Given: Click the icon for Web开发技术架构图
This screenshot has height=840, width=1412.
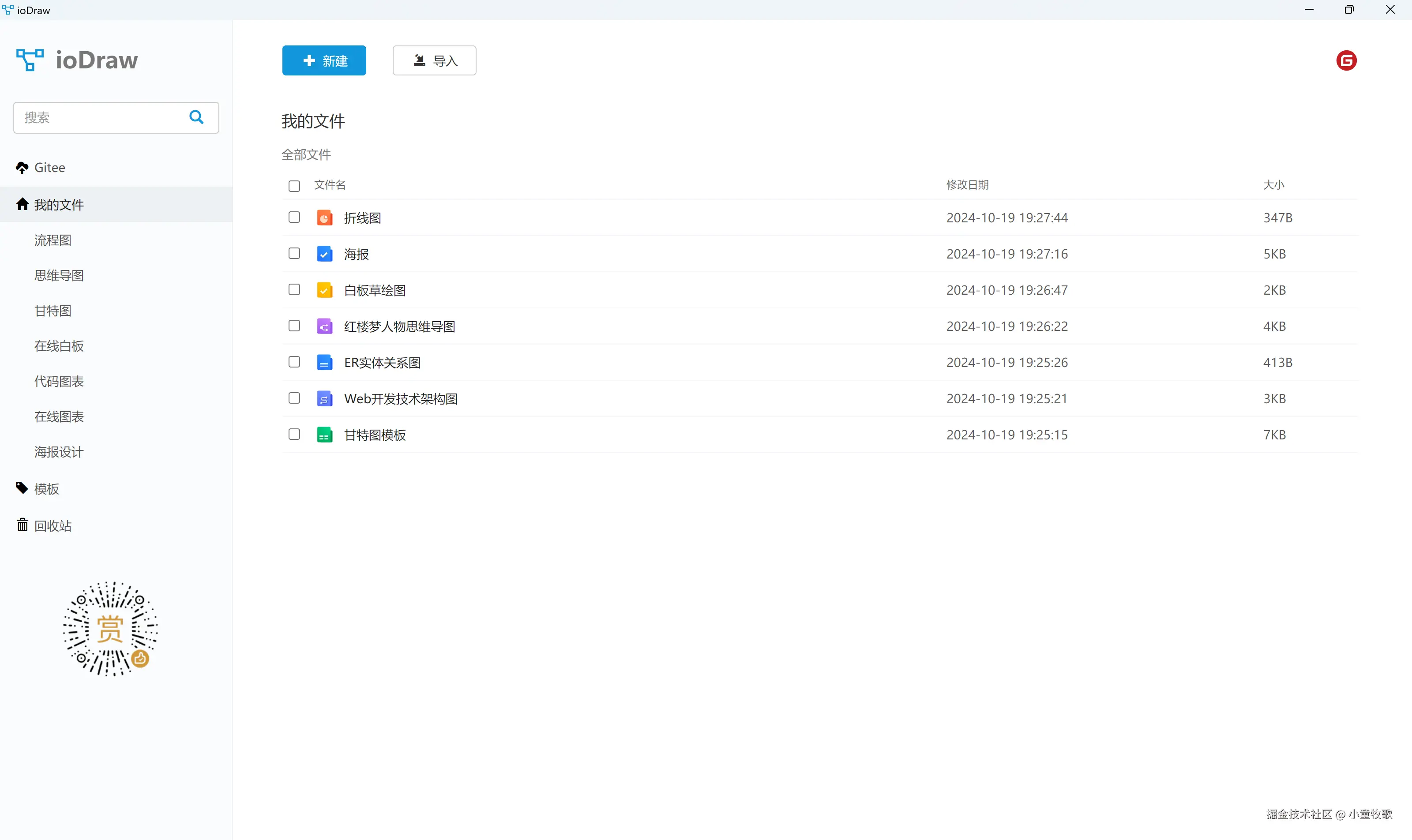Looking at the screenshot, I should point(324,399).
